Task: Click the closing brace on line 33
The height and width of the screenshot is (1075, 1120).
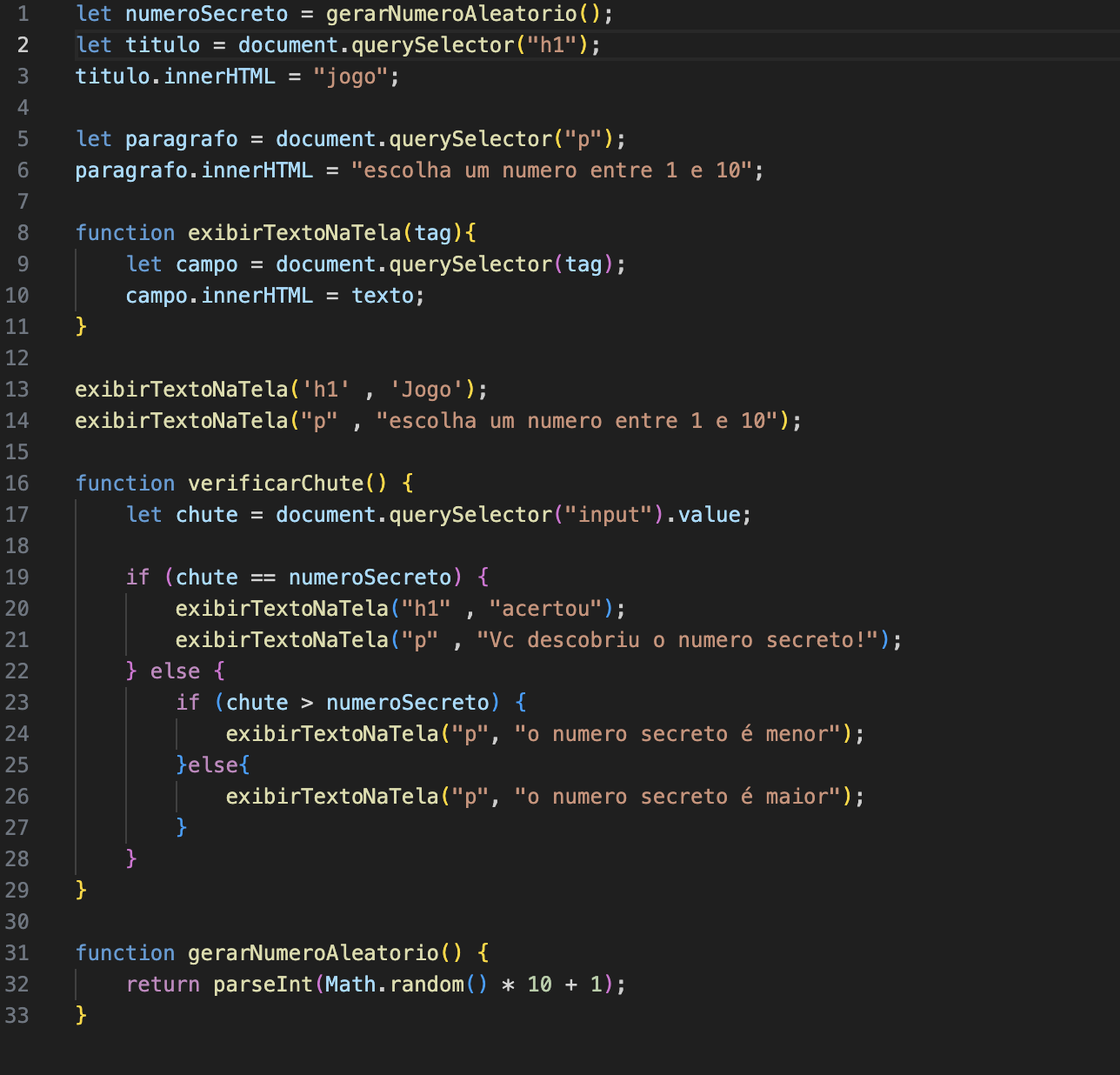Action: 81,1015
